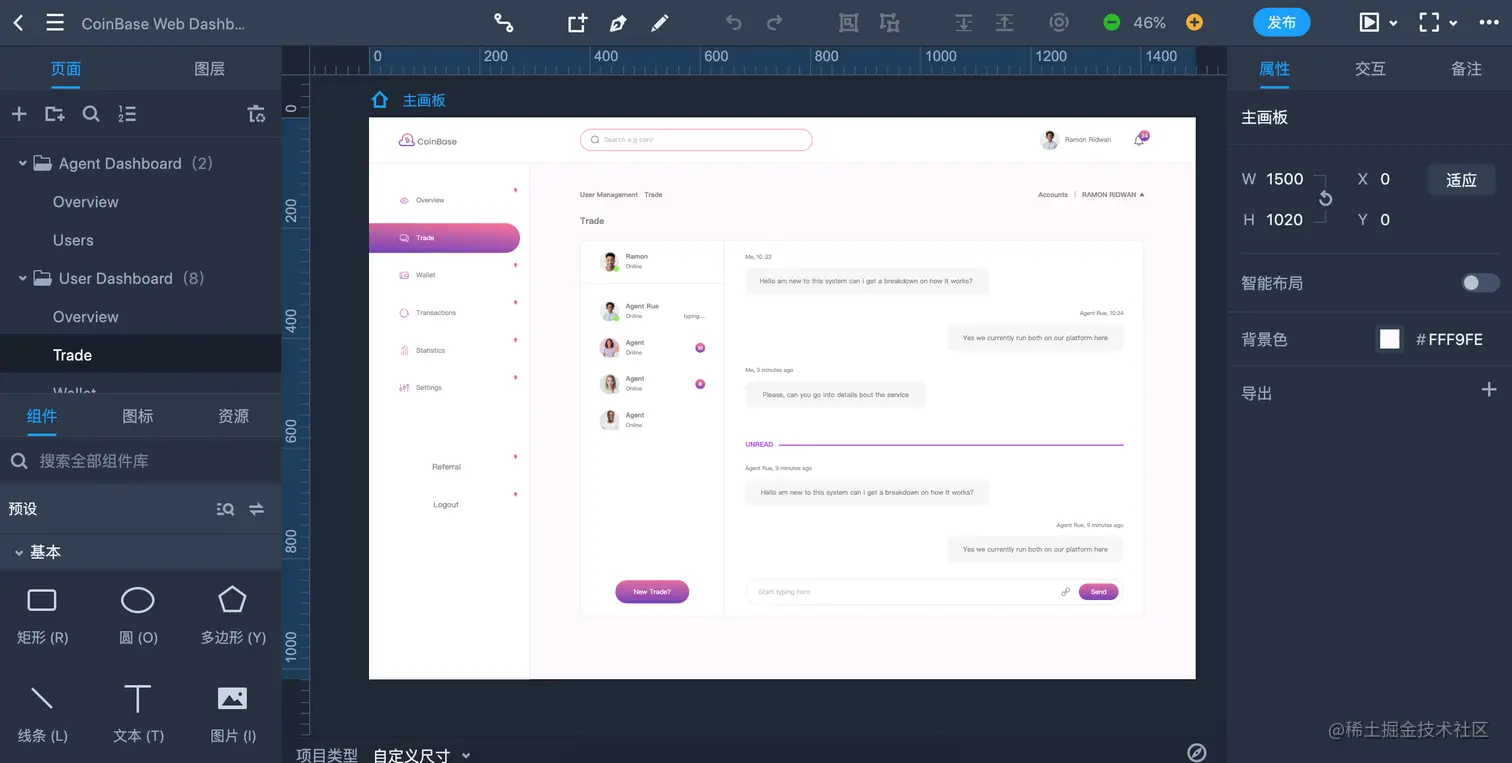Viewport: 1512px width, 763px height.
Task: Add an export with 导出 plus
Action: pos(1489,390)
